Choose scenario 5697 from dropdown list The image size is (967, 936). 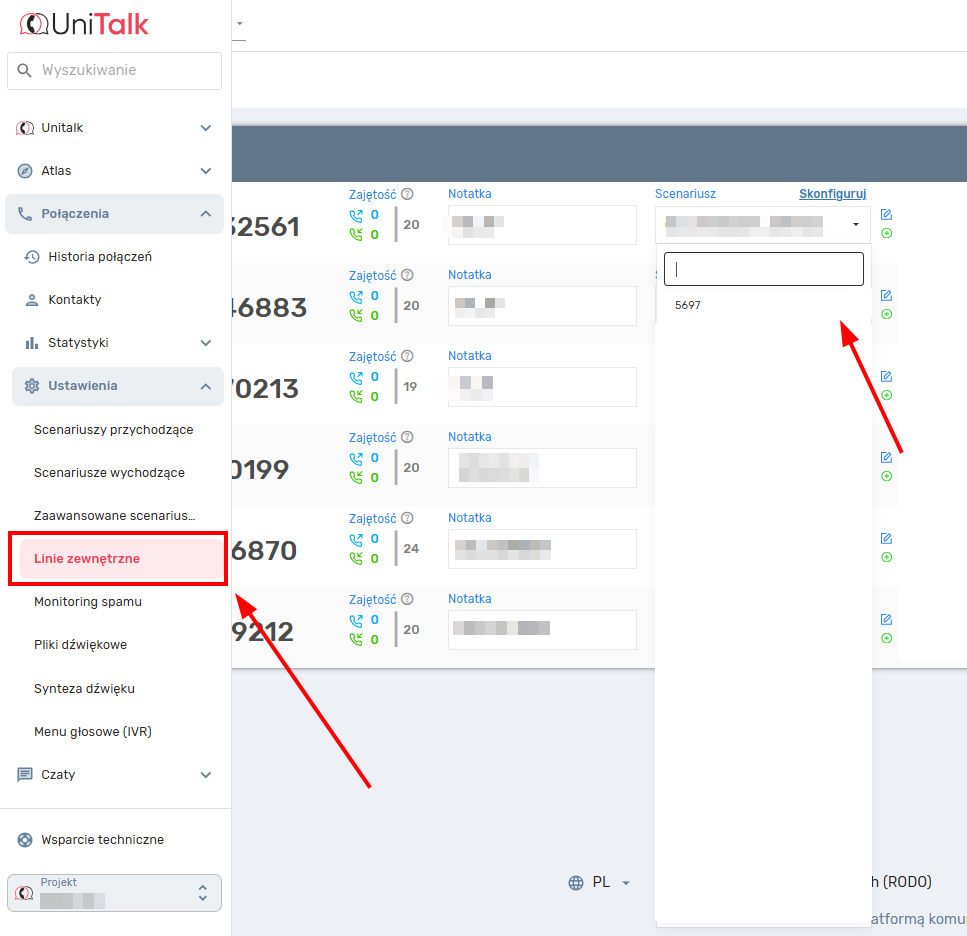[x=688, y=306]
